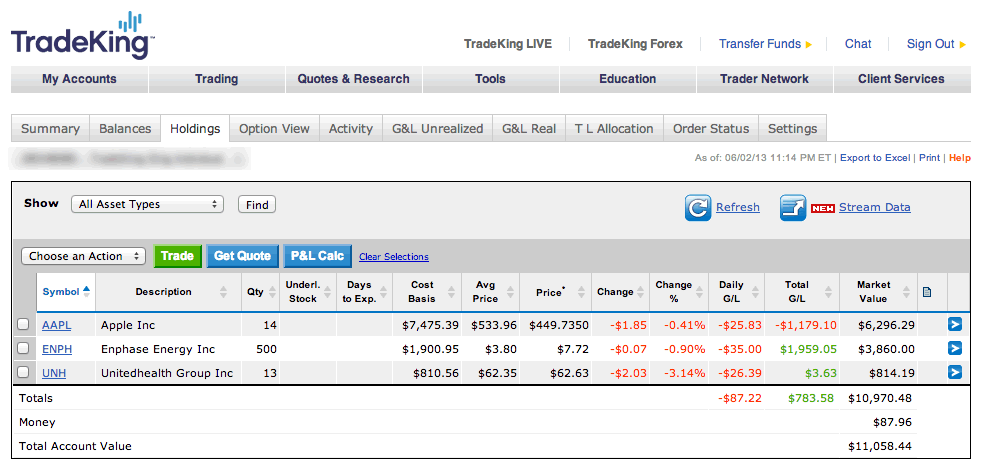
Task: Click the green Trade button
Action: [x=178, y=256]
